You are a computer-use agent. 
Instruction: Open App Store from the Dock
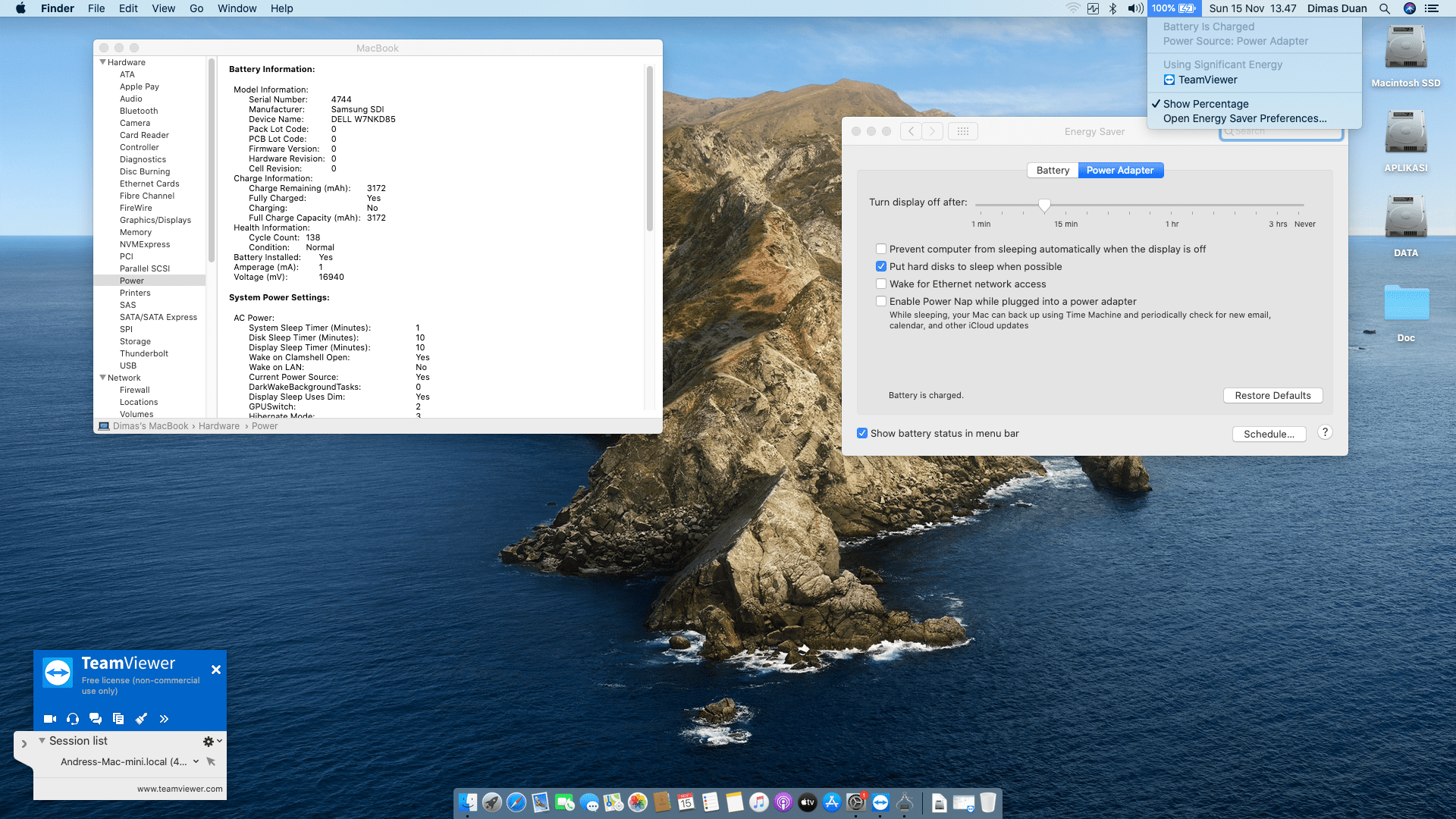pyautogui.click(x=832, y=802)
